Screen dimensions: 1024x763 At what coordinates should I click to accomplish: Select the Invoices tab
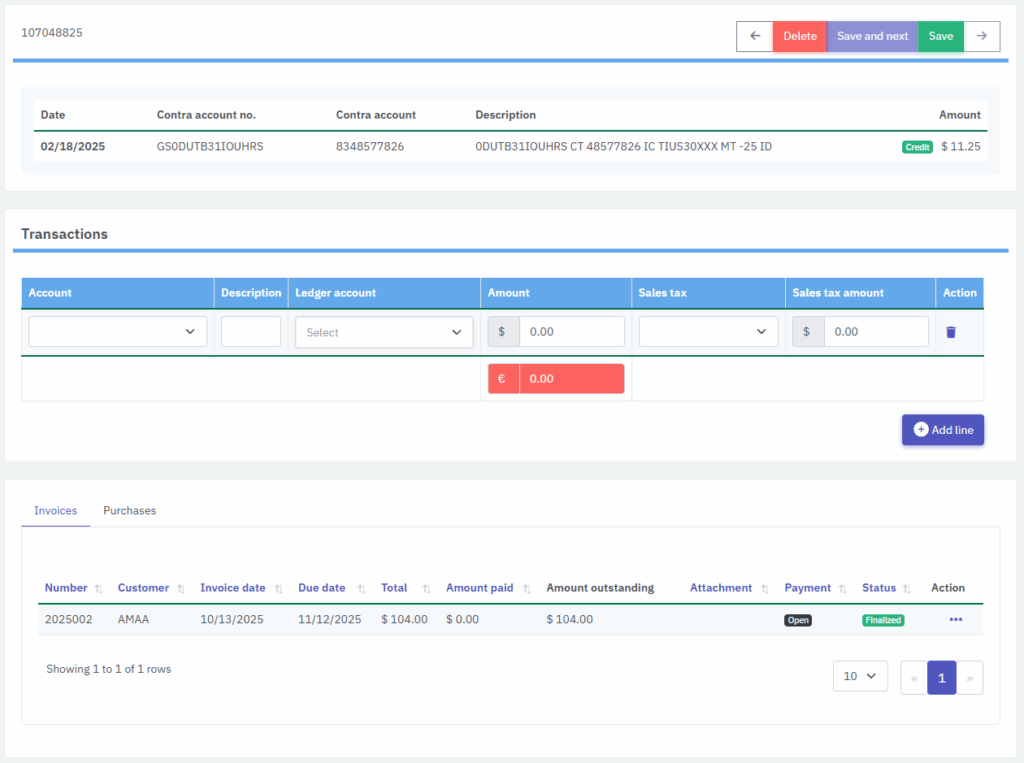click(56, 511)
